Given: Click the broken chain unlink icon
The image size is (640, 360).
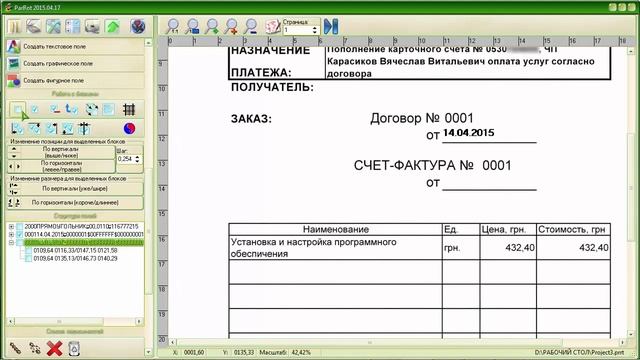Looking at the screenshot, I should 35,349.
